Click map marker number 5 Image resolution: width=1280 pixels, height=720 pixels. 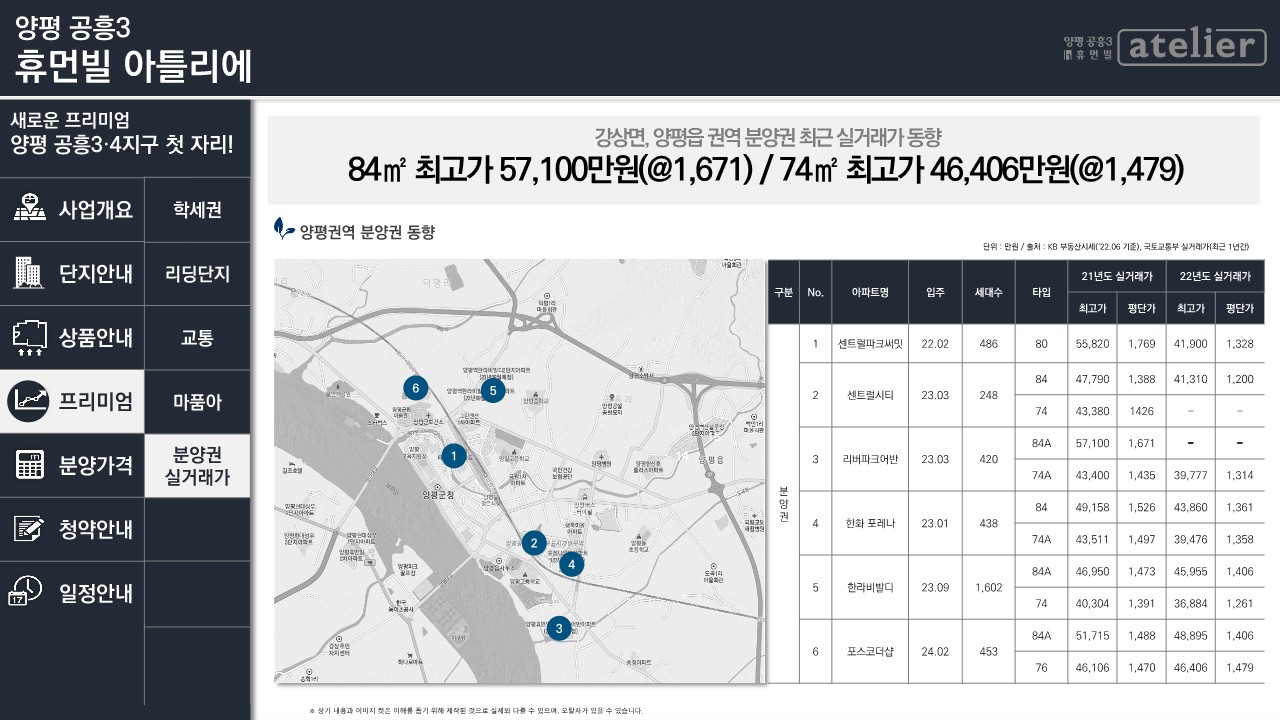tap(491, 390)
